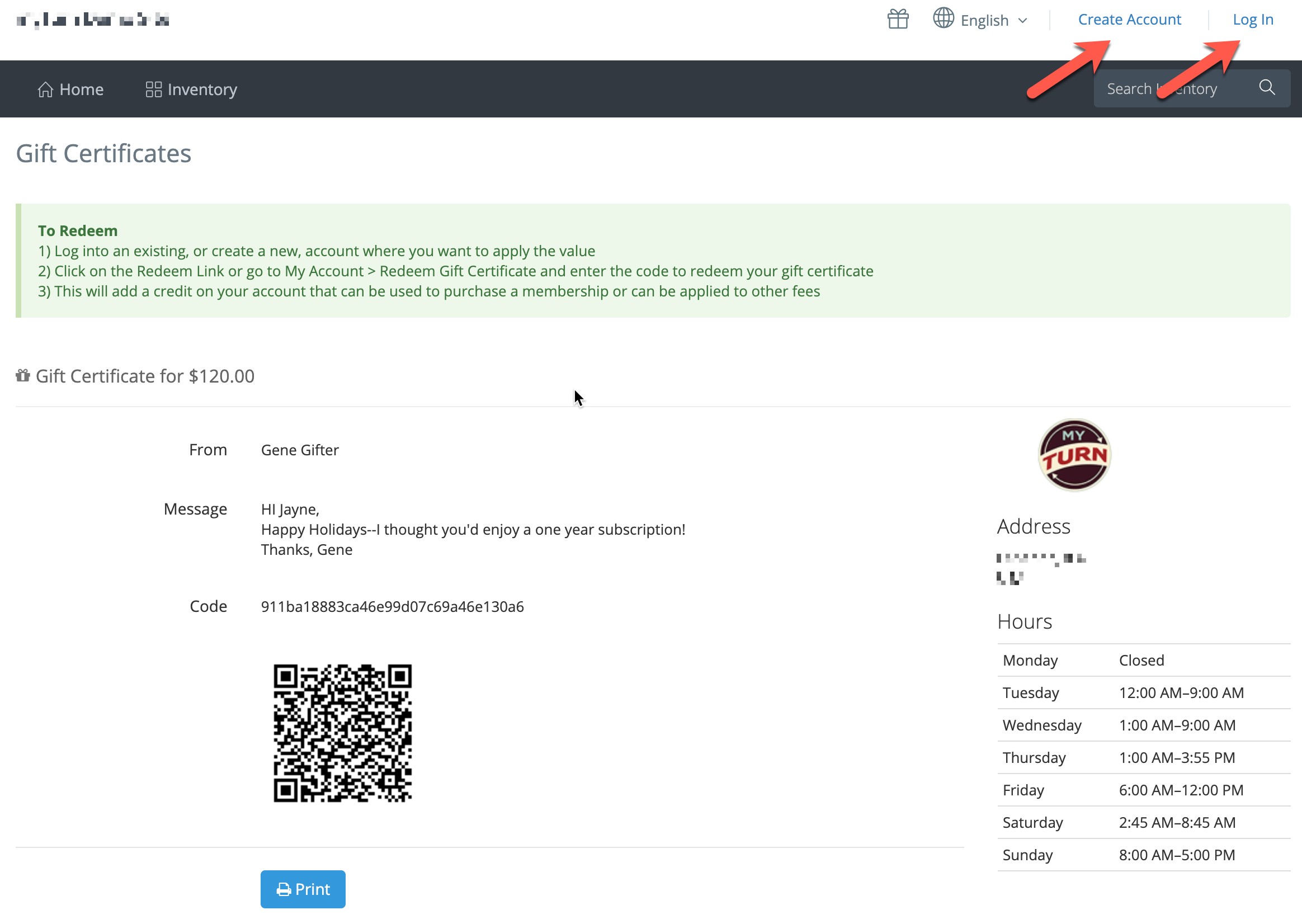Click Sunday hours 8:00 AM–5:00 PM
The width and height of the screenshot is (1302, 924).
tap(1176, 855)
